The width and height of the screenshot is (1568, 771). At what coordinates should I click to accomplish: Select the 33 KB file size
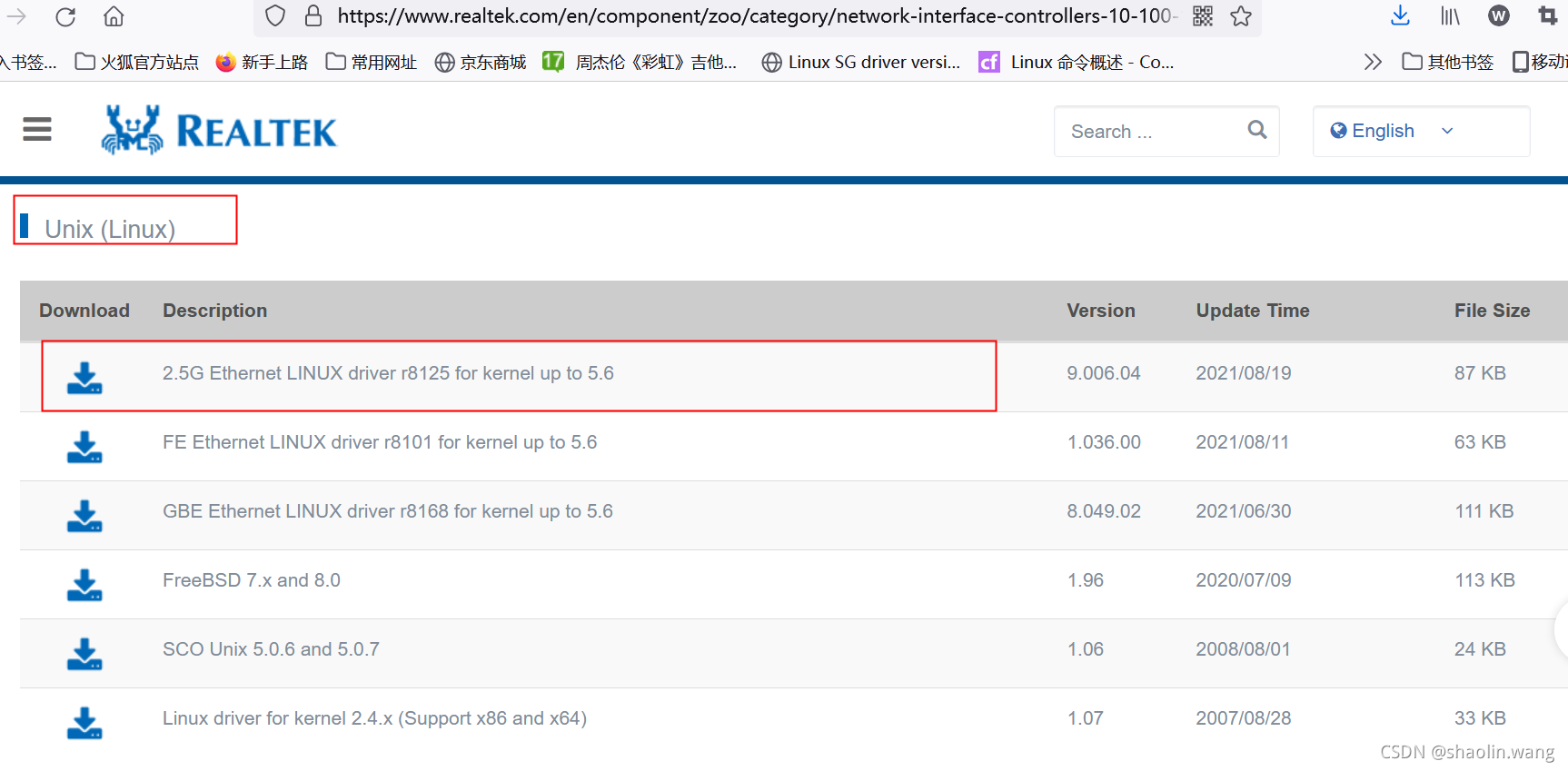pyautogui.click(x=1480, y=718)
